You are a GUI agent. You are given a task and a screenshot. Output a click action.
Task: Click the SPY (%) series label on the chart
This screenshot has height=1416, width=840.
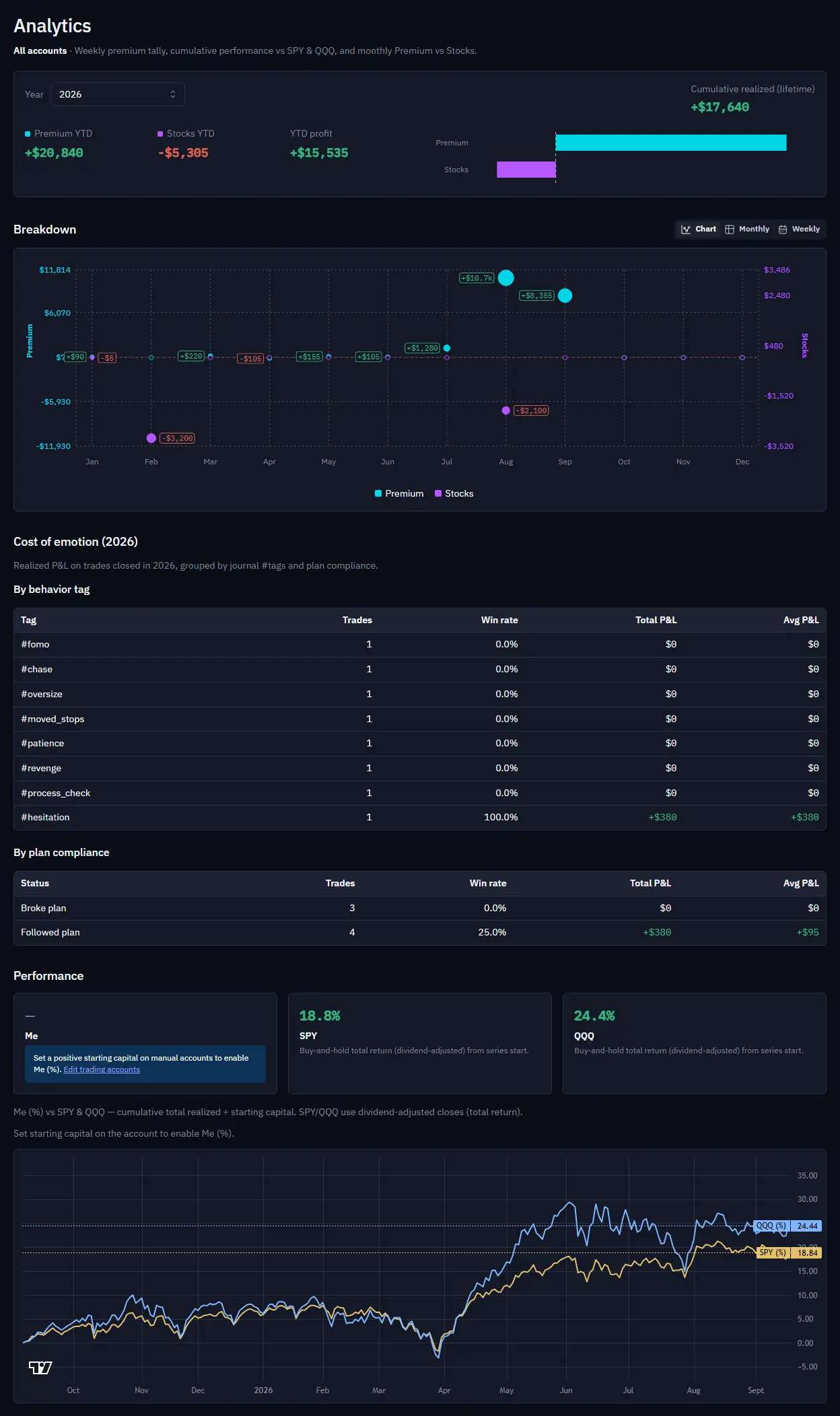point(773,1252)
